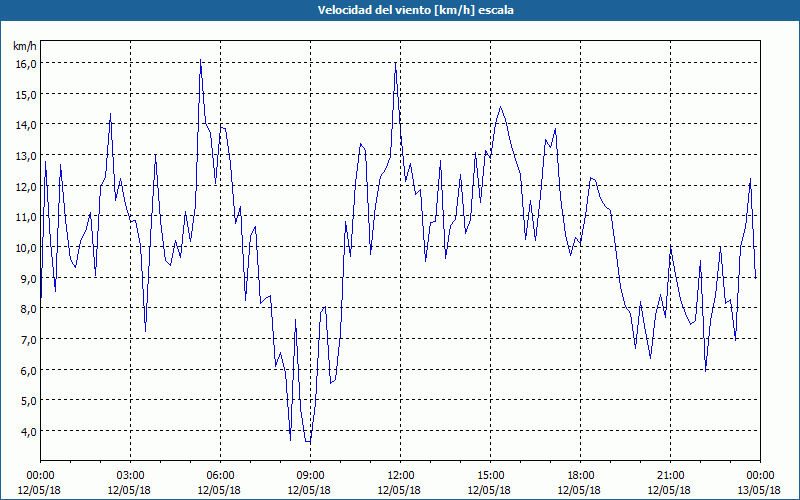Viewport: 800px width, 500px height.
Task: Click the 21:00 time axis label
Action: point(670,476)
